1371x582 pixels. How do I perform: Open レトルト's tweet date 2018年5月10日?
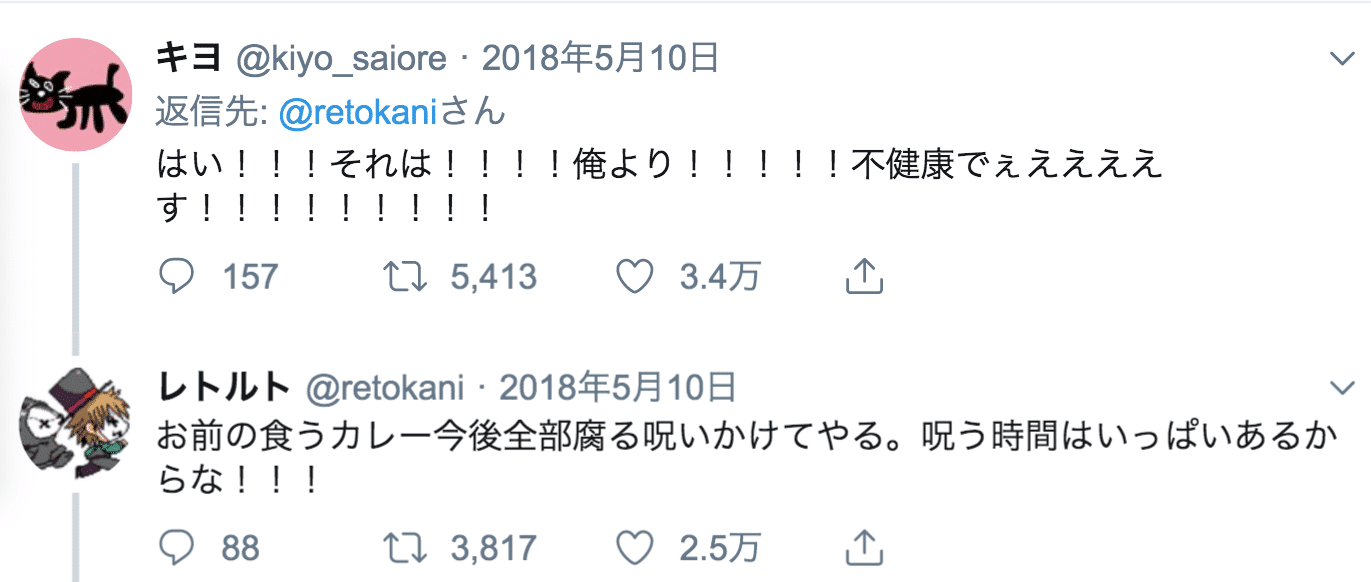tap(618, 386)
